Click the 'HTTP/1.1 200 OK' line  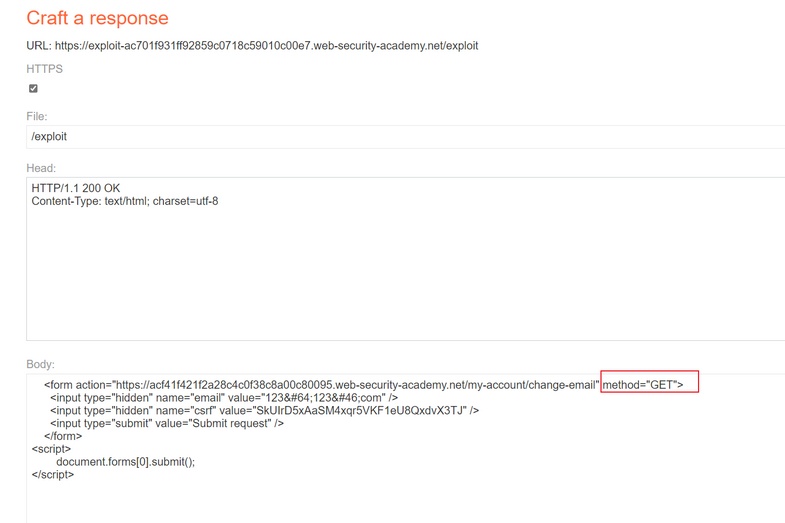click(x=76, y=188)
